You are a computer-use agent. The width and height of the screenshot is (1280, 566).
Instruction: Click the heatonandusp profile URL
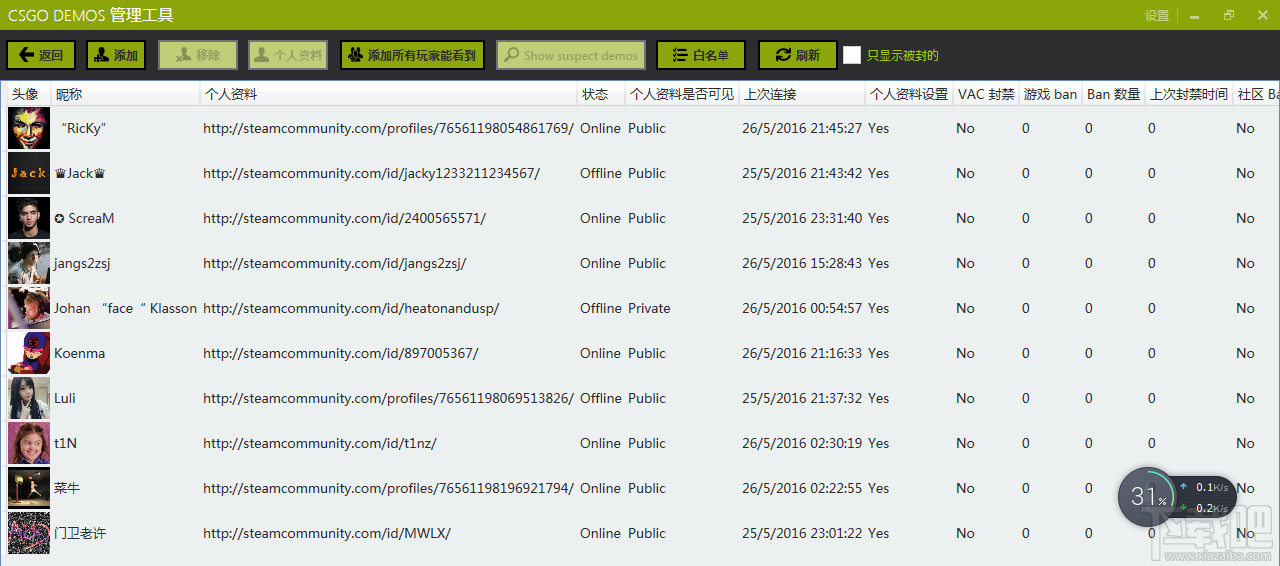(x=351, y=308)
